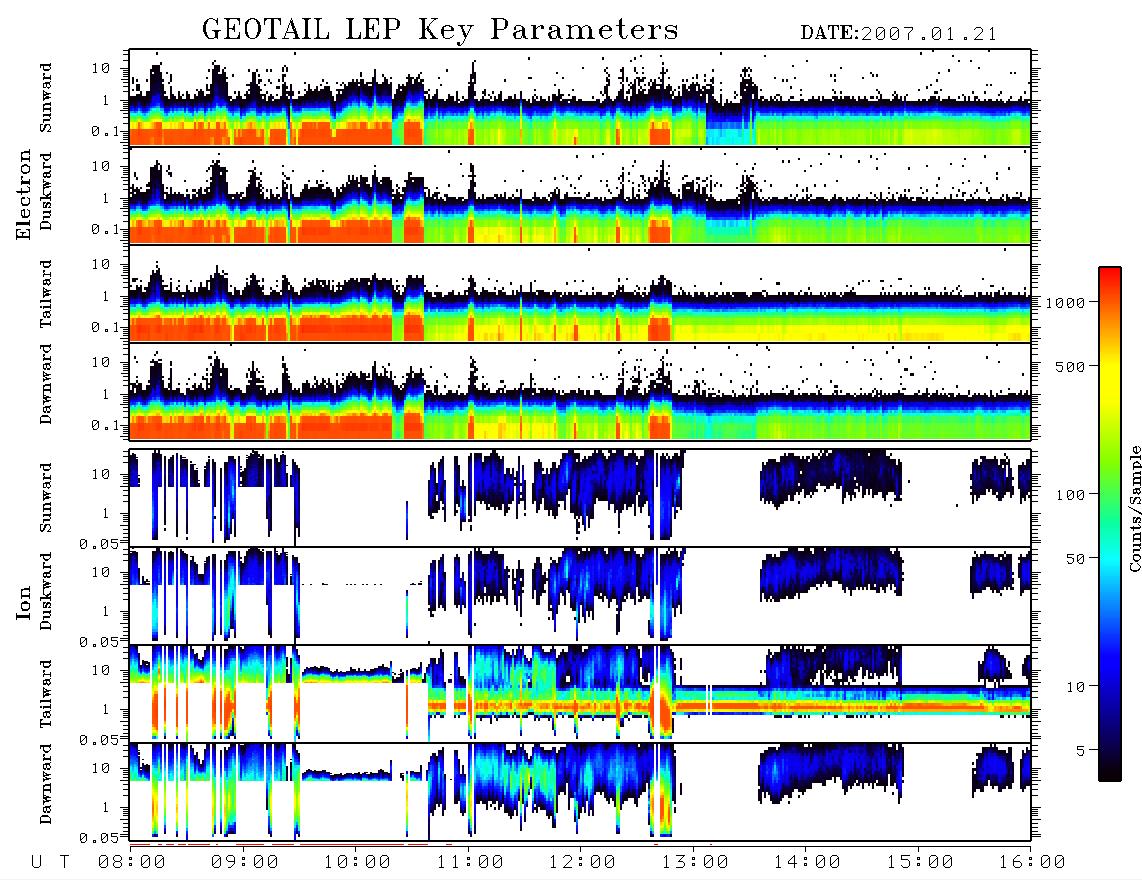The width and height of the screenshot is (1142, 880).
Task: Click the DATE:2007.01.21 label
Action: pyautogui.click(x=899, y=34)
